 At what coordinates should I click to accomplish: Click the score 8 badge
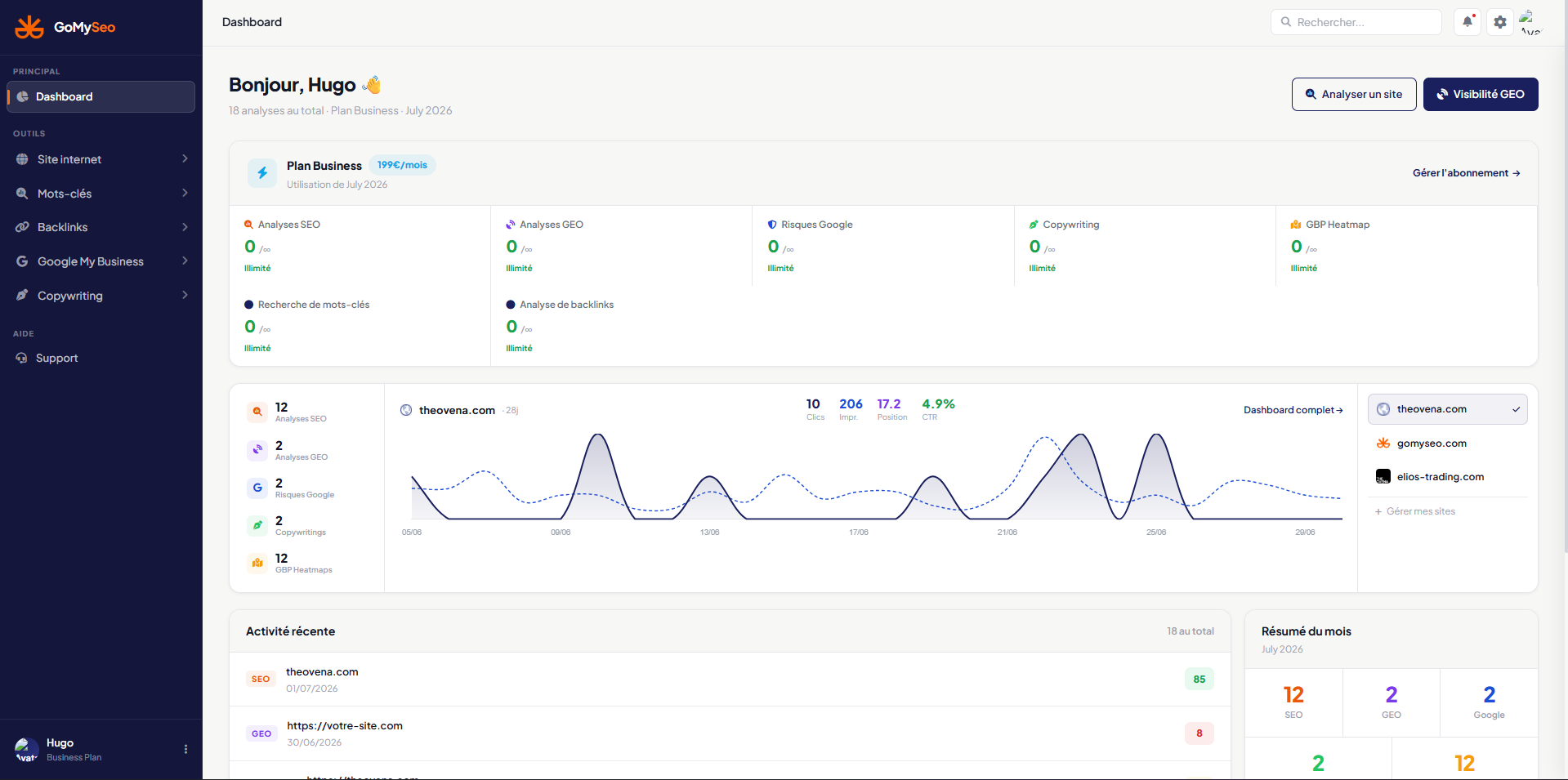1199,733
